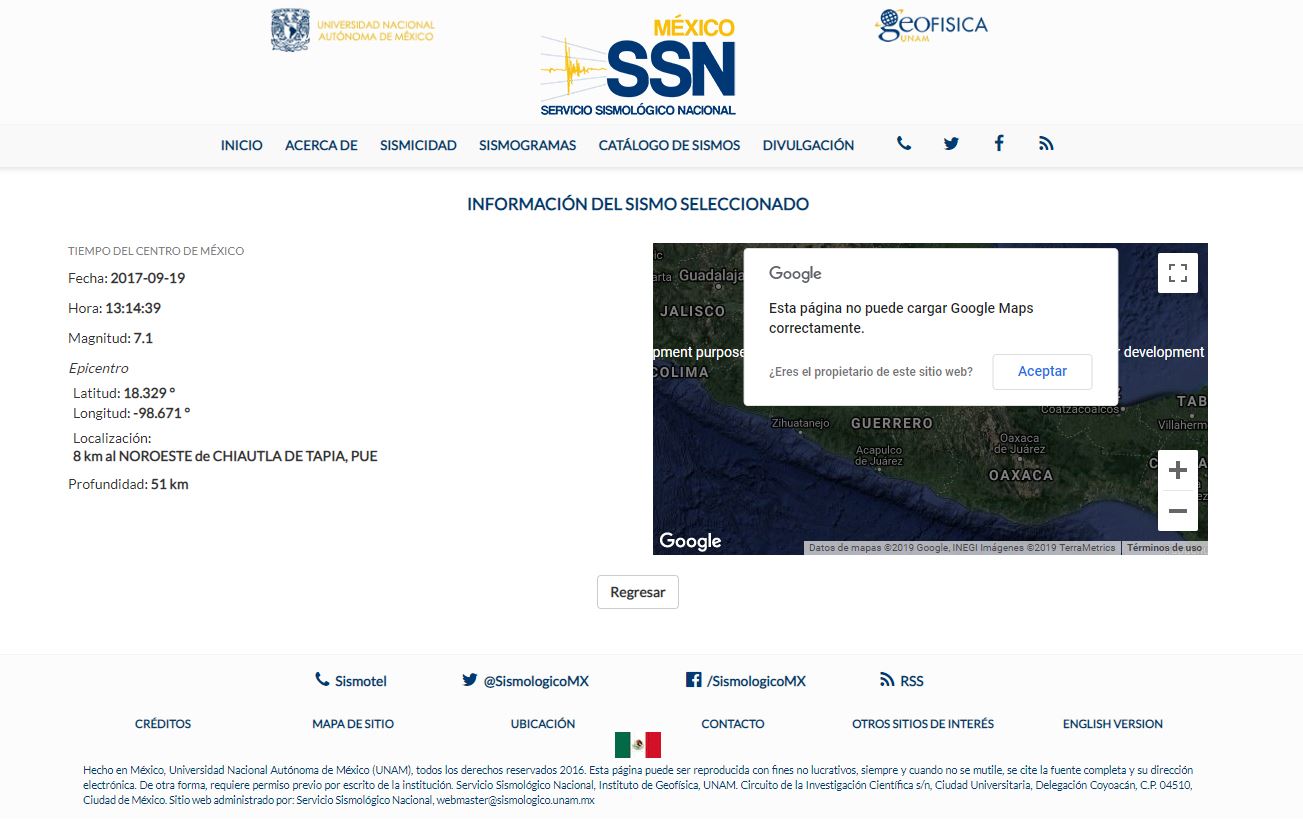Click the location text CHIAUTLA DE TAPIA, PUE
Viewport: 1303px width, 835px height.
(295, 456)
